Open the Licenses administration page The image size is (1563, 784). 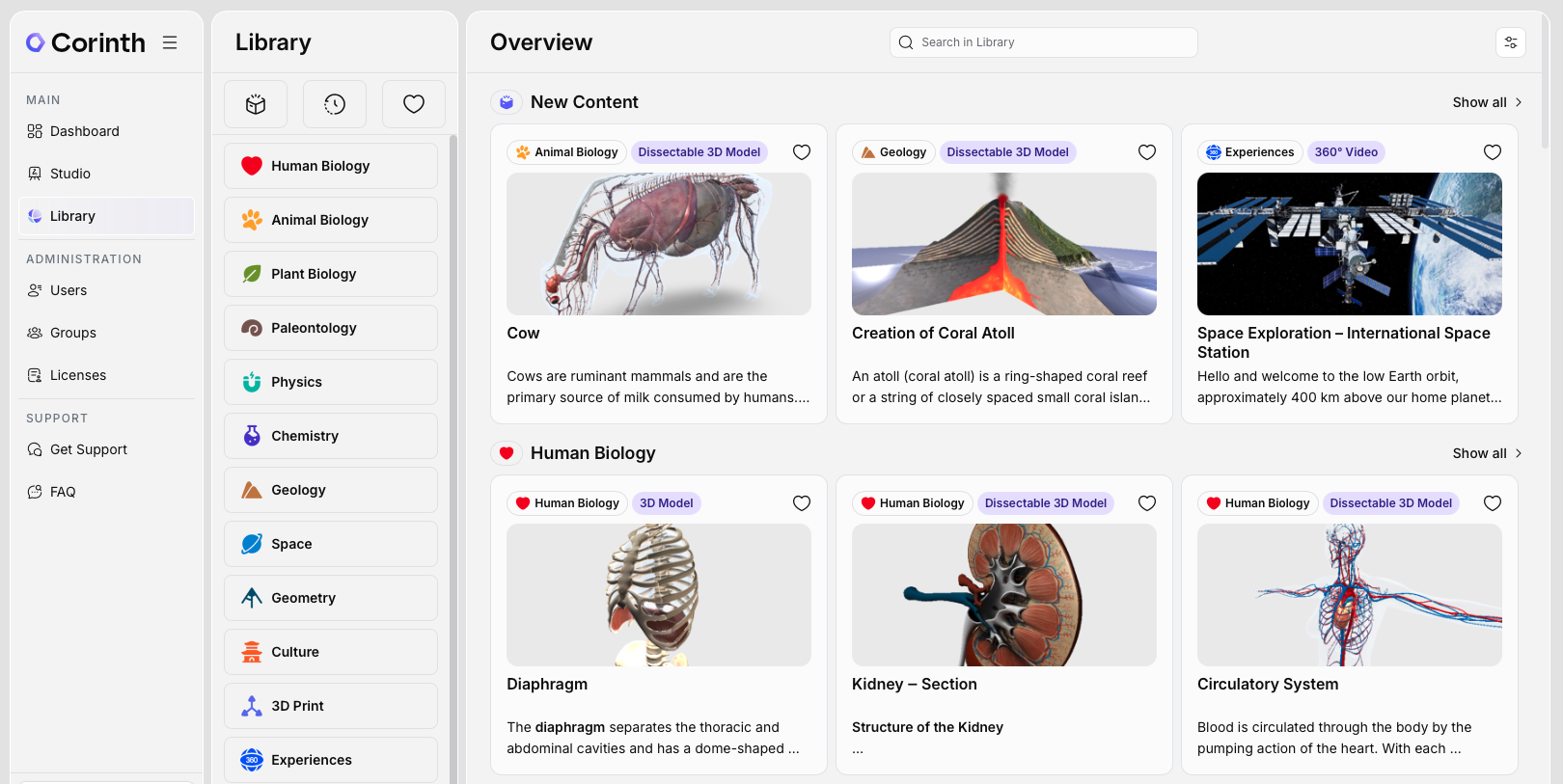point(78,375)
